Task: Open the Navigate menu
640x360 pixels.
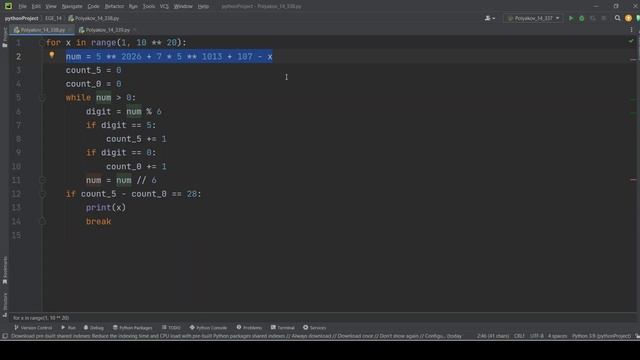Action: pos(72,7)
